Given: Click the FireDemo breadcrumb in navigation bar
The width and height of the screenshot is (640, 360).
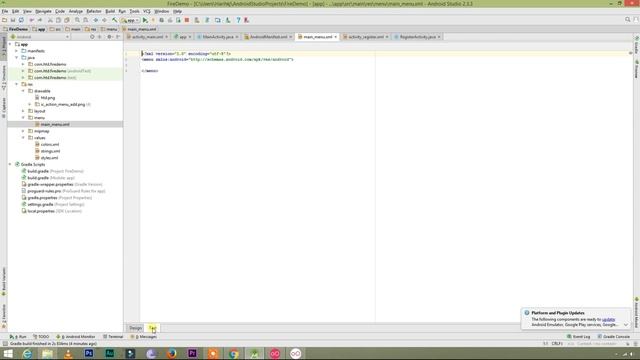Looking at the screenshot, I should (x=16, y=29).
